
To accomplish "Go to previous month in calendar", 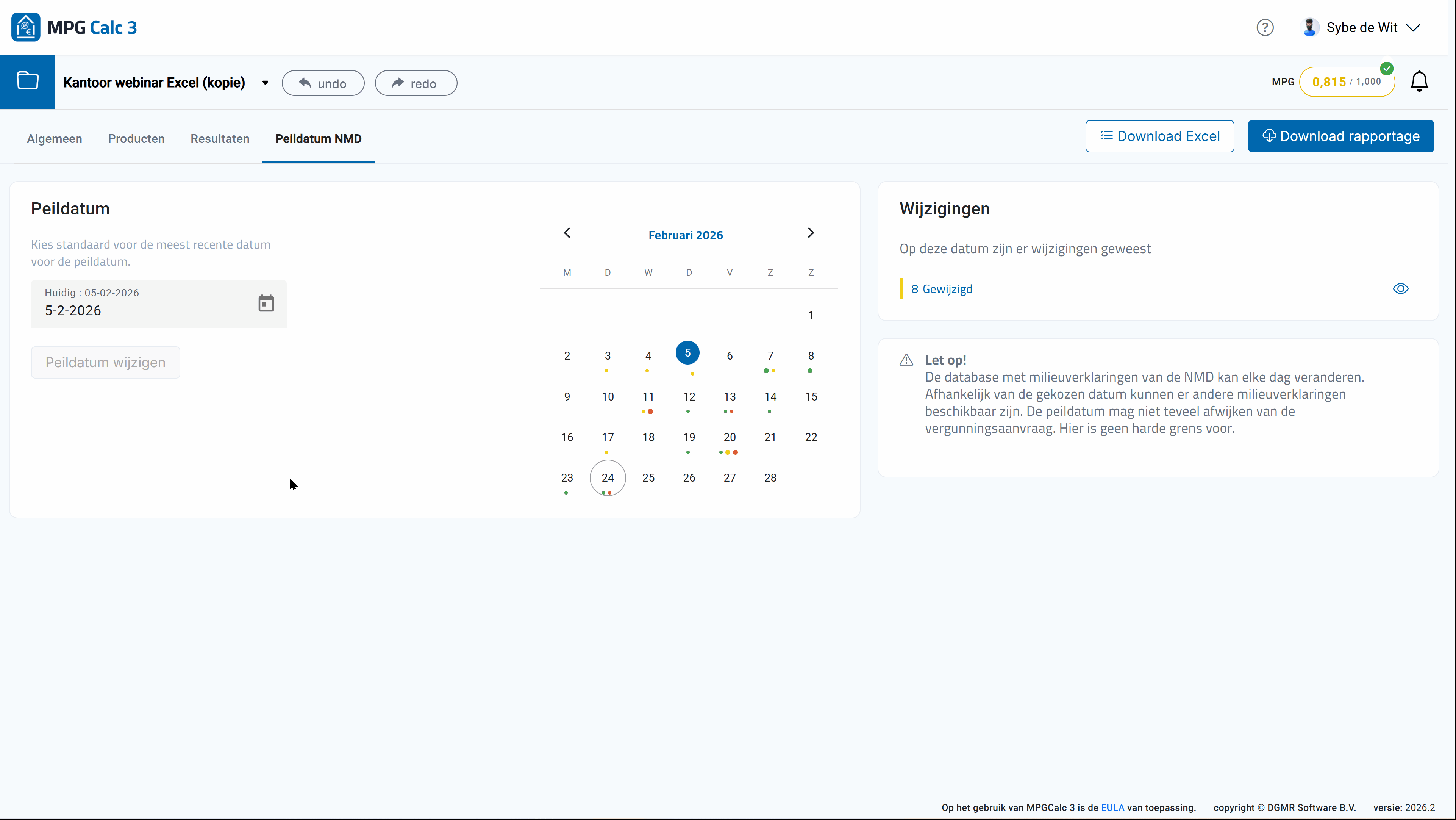I will pos(567,233).
